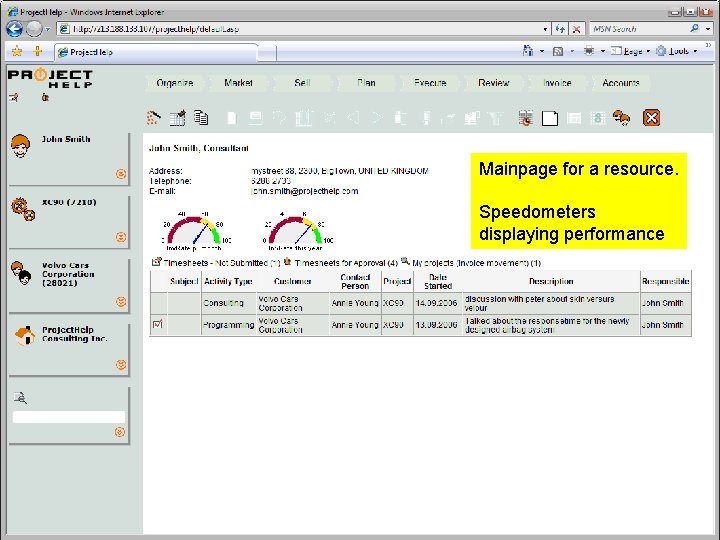The width and height of the screenshot is (720, 540).
Task: Expand the Volvo Cars Corporation sidebar card
Action: pyautogui.click(x=121, y=302)
